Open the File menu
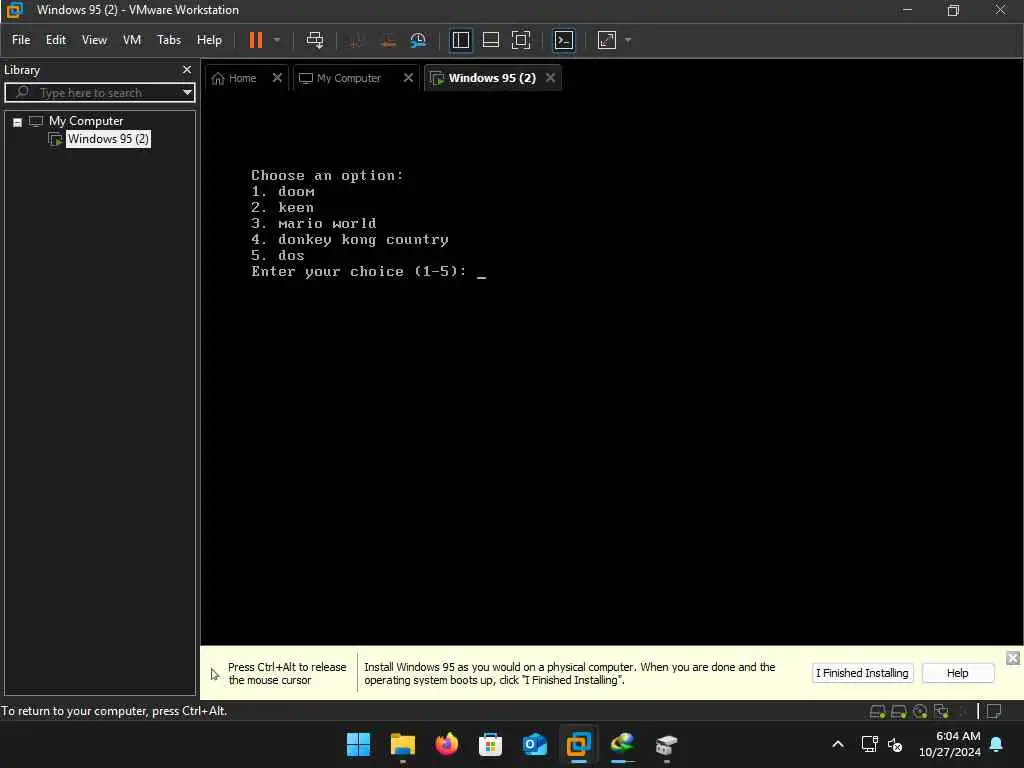The width and height of the screenshot is (1024, 768). pyautogui.click(x=21, y=40)
